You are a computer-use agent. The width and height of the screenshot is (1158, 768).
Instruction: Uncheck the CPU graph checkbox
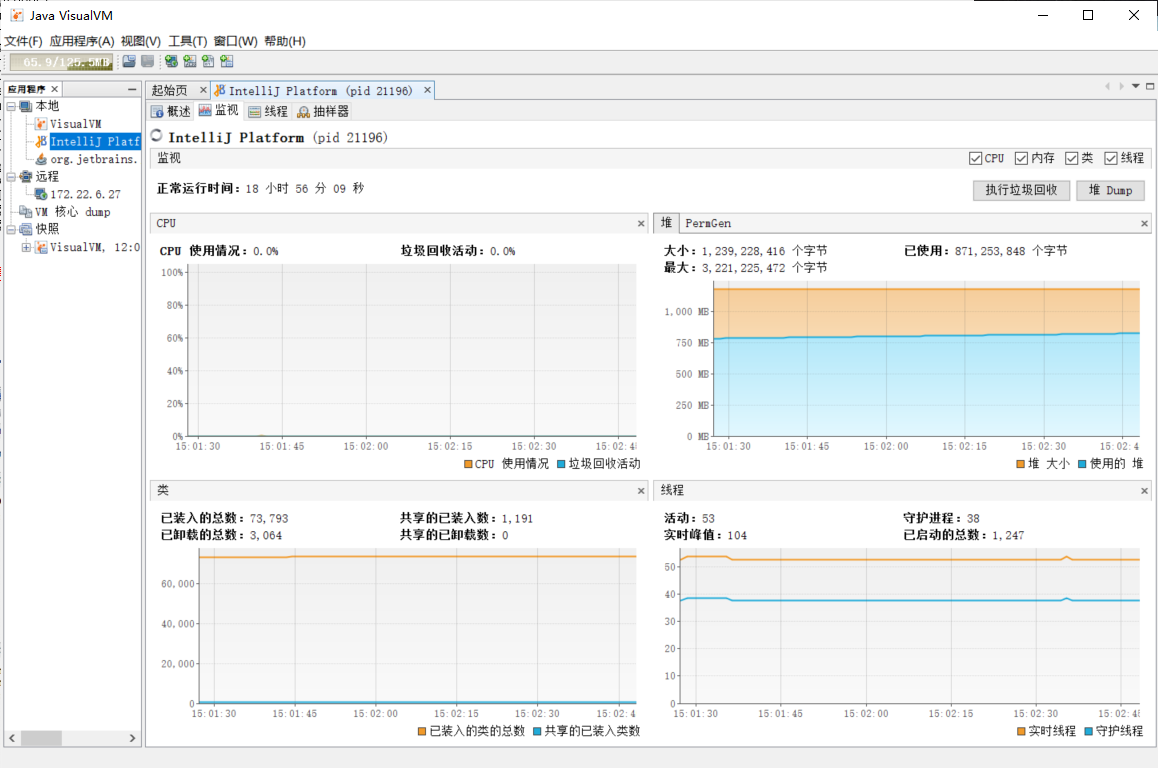[x=976, y=158]
